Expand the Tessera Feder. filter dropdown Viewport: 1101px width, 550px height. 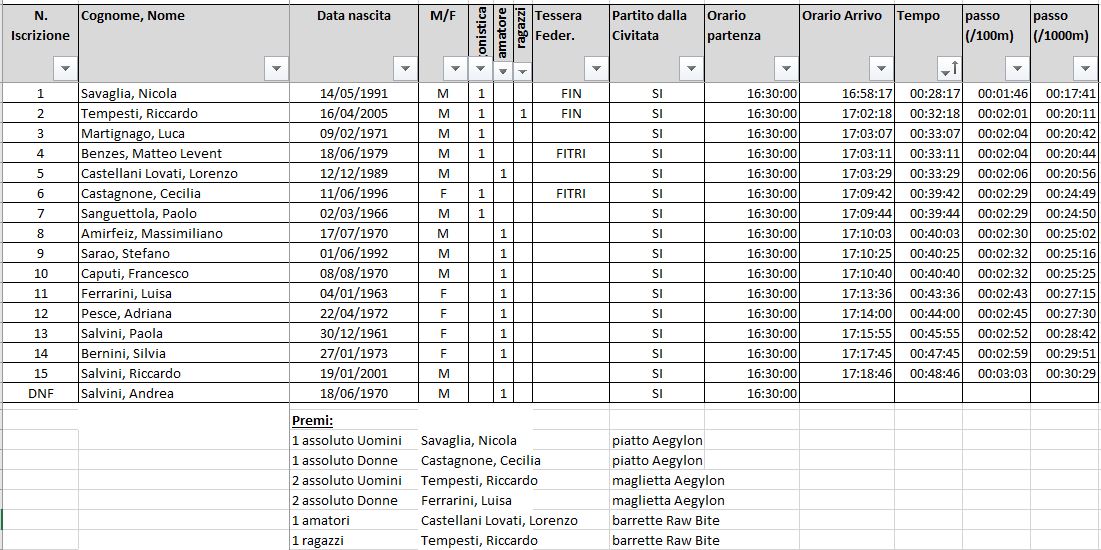click(596, 69)
